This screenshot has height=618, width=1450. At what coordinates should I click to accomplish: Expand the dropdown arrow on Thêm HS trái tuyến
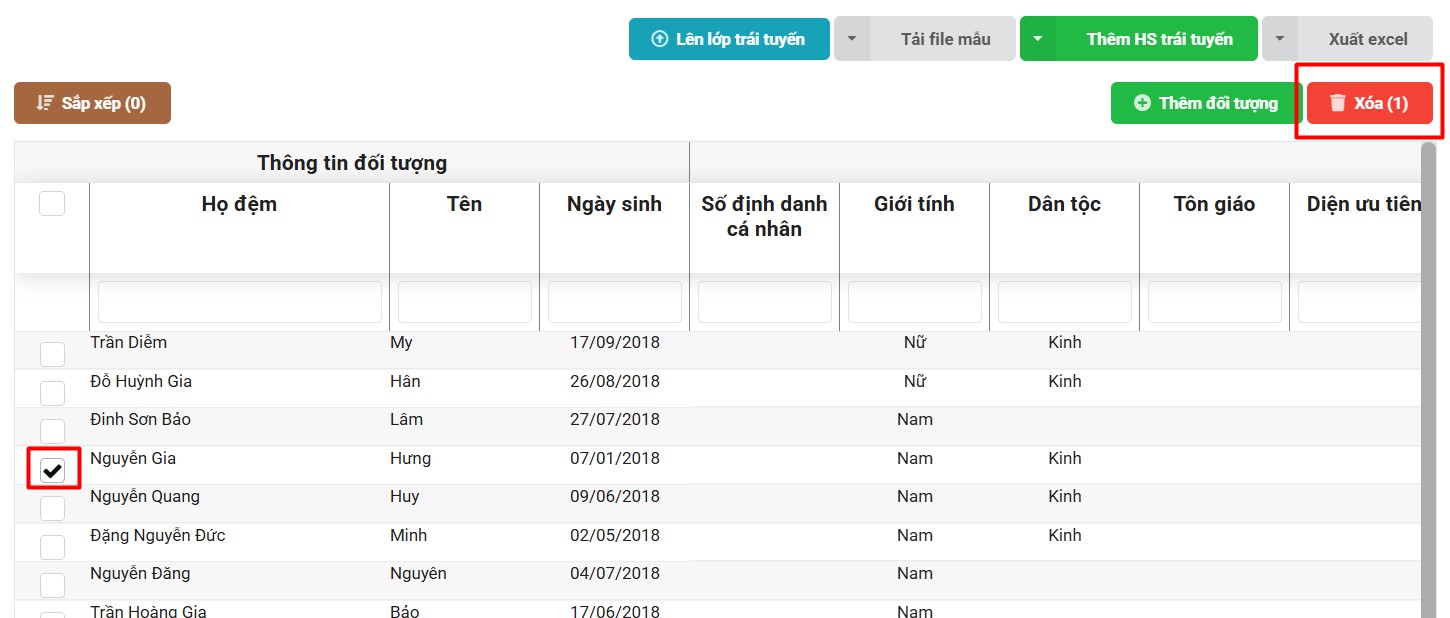[1037, 39]
